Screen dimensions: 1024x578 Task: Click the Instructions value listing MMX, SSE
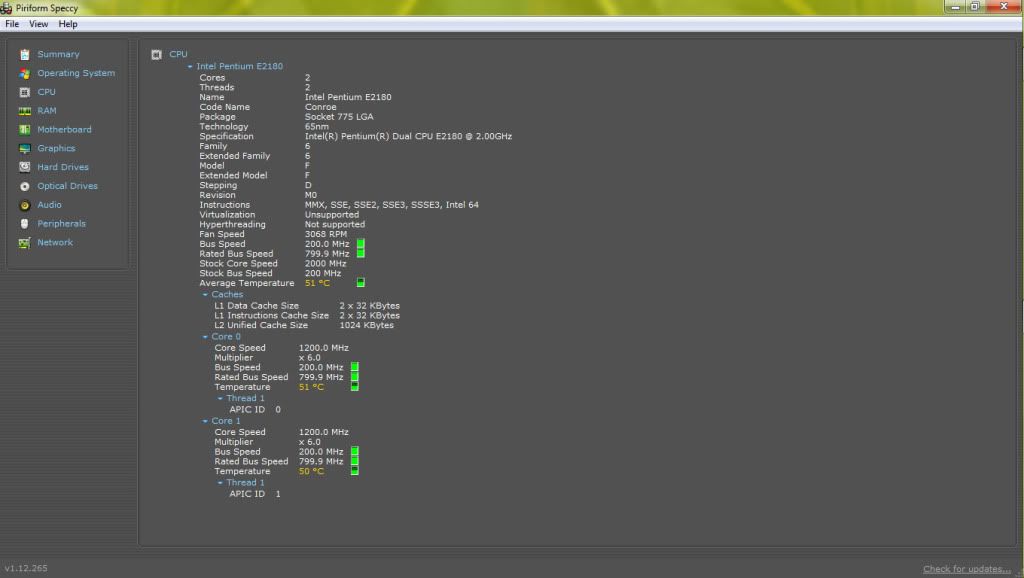(392, 205)
